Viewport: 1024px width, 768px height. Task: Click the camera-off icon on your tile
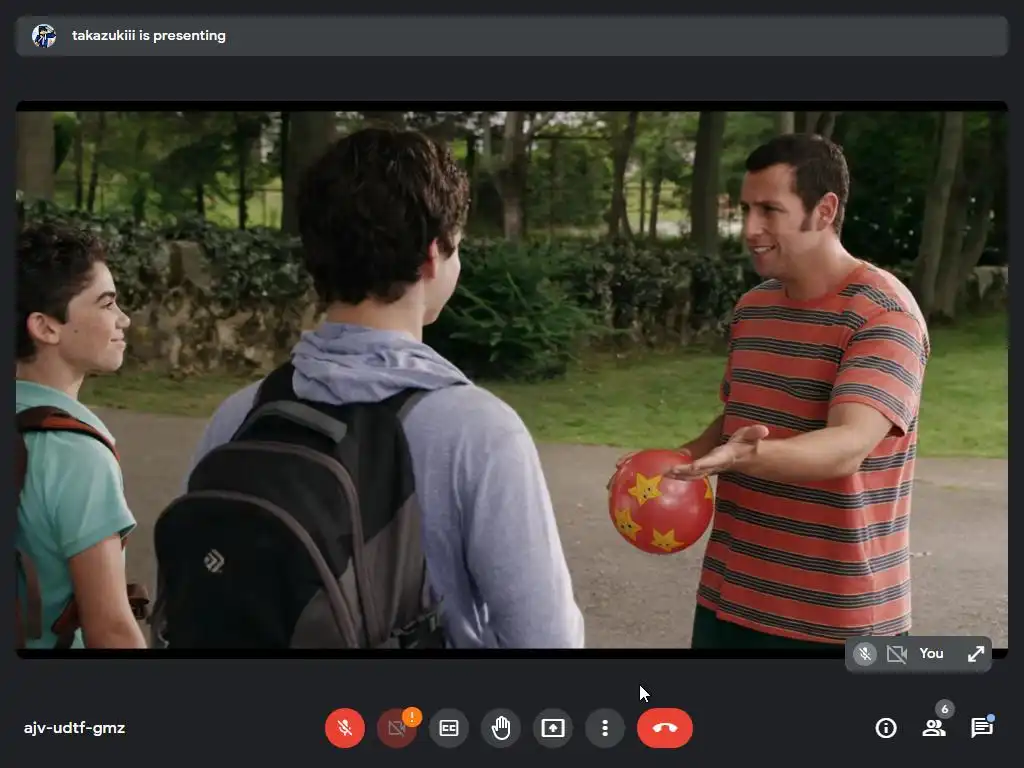tap(897, 654)
